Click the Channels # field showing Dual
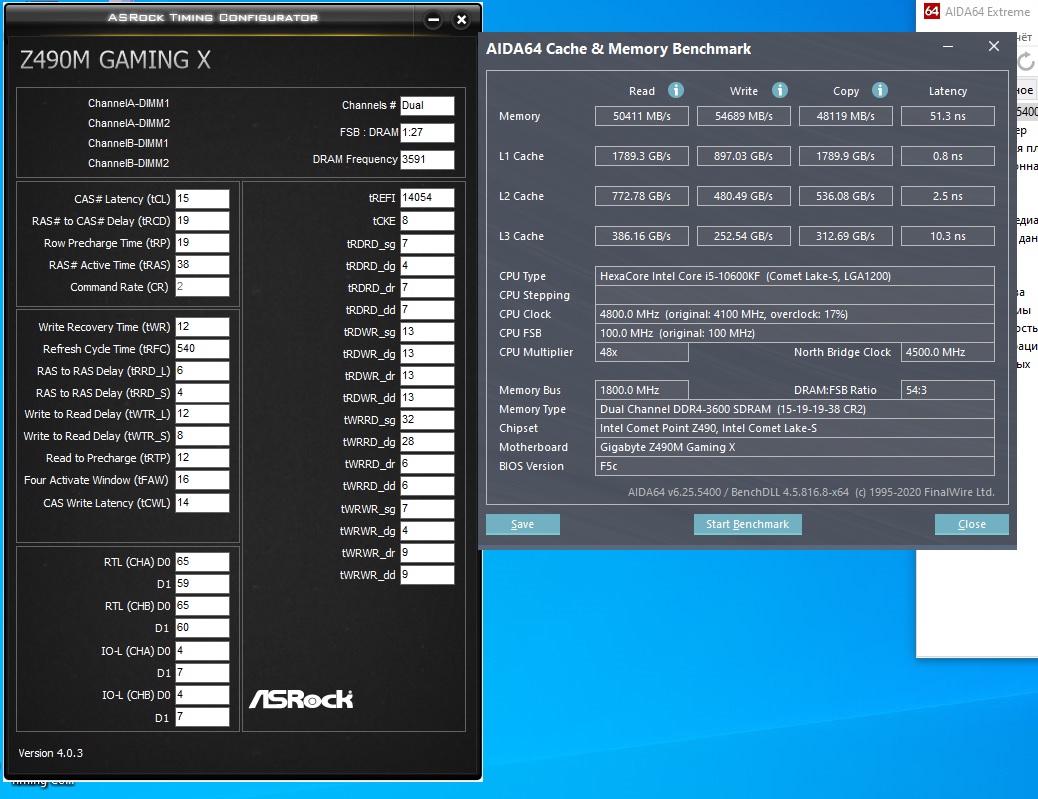1038x799 pixels. (428, 106)
